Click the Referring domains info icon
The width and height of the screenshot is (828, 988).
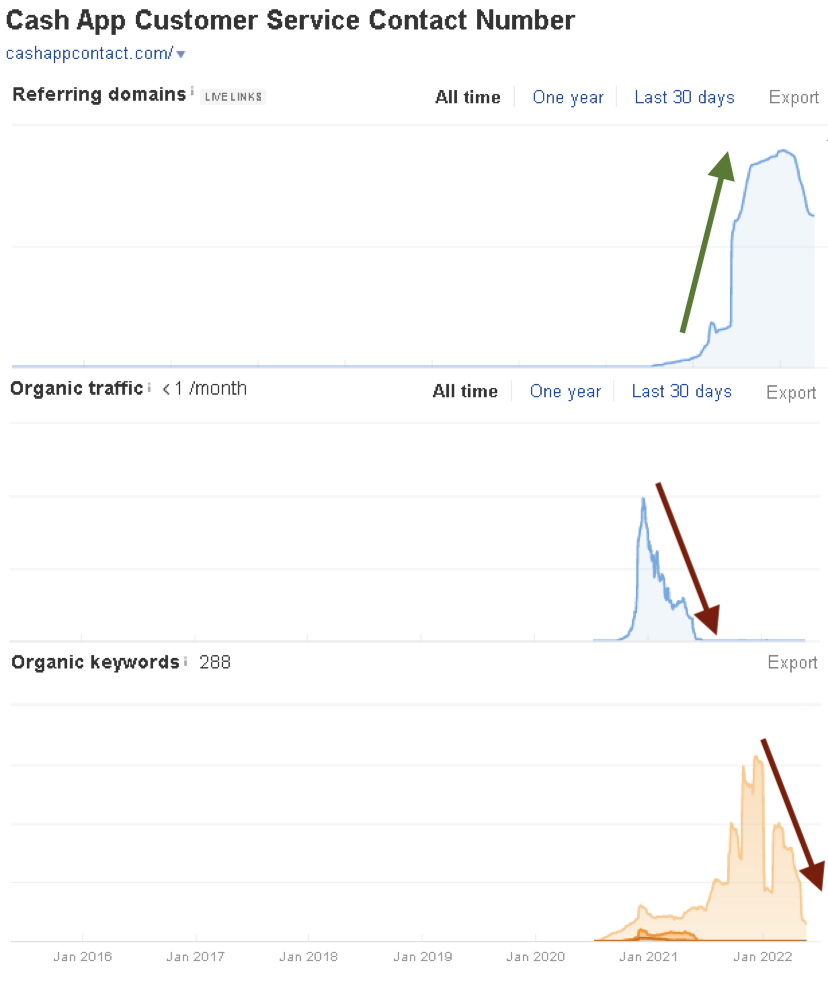[192, 91]
